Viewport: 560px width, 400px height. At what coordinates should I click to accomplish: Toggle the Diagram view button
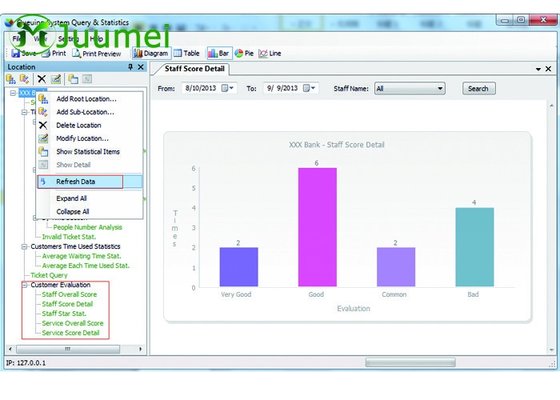pyautogui.click(x=151, y=53)
